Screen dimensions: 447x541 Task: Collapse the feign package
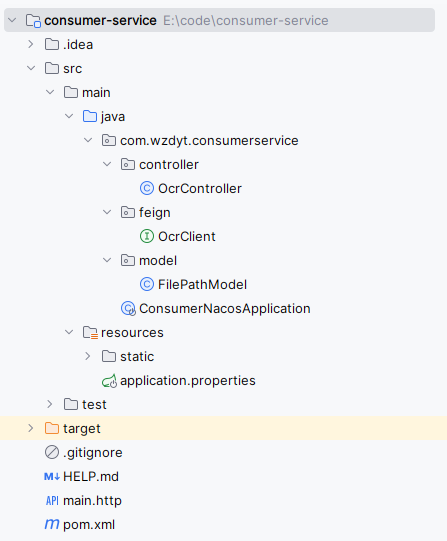[x=107, y=212]
